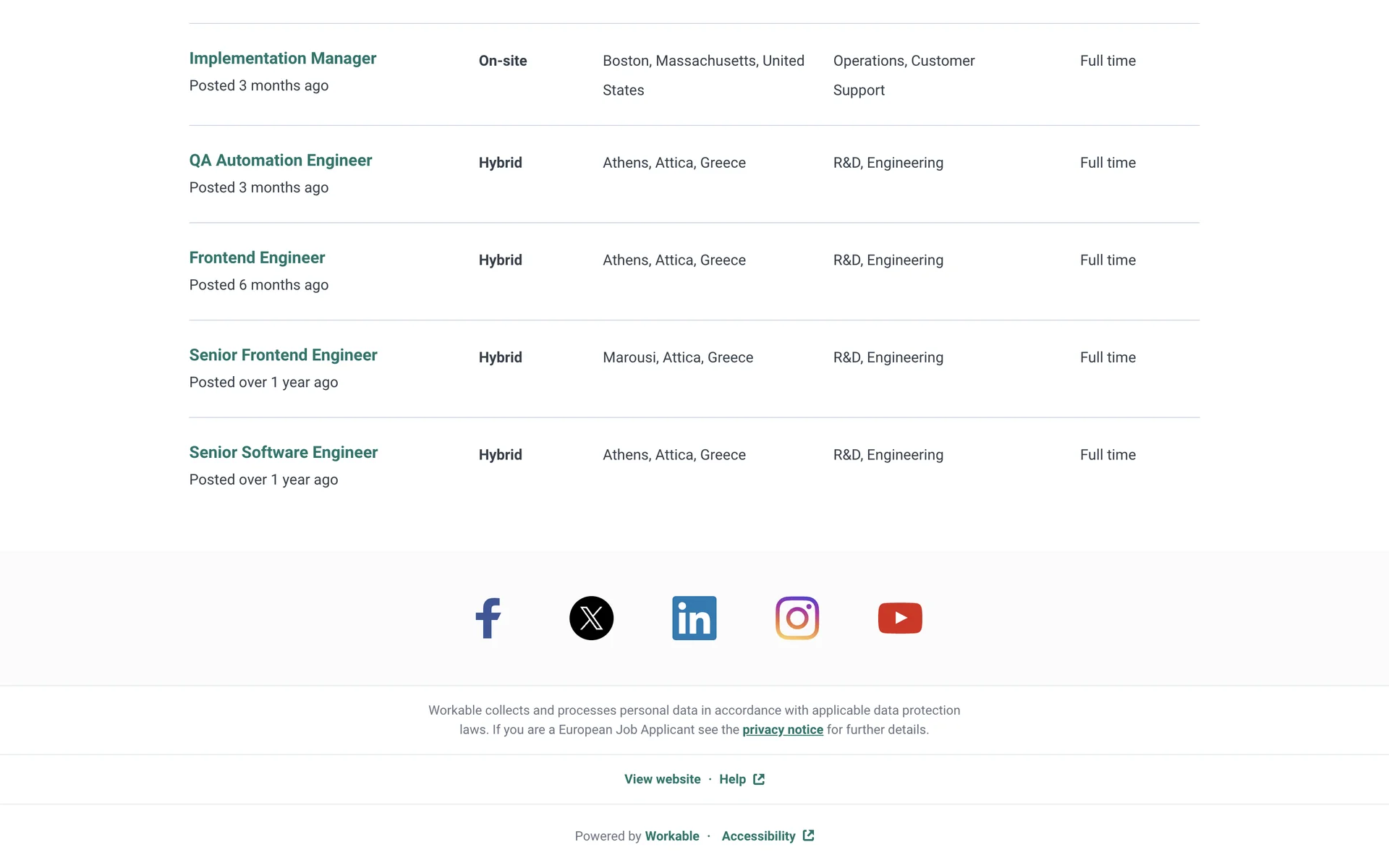This screenshot has height=868, width=1389.
Task: Visit Instagram via its icon
Action: 797,618
